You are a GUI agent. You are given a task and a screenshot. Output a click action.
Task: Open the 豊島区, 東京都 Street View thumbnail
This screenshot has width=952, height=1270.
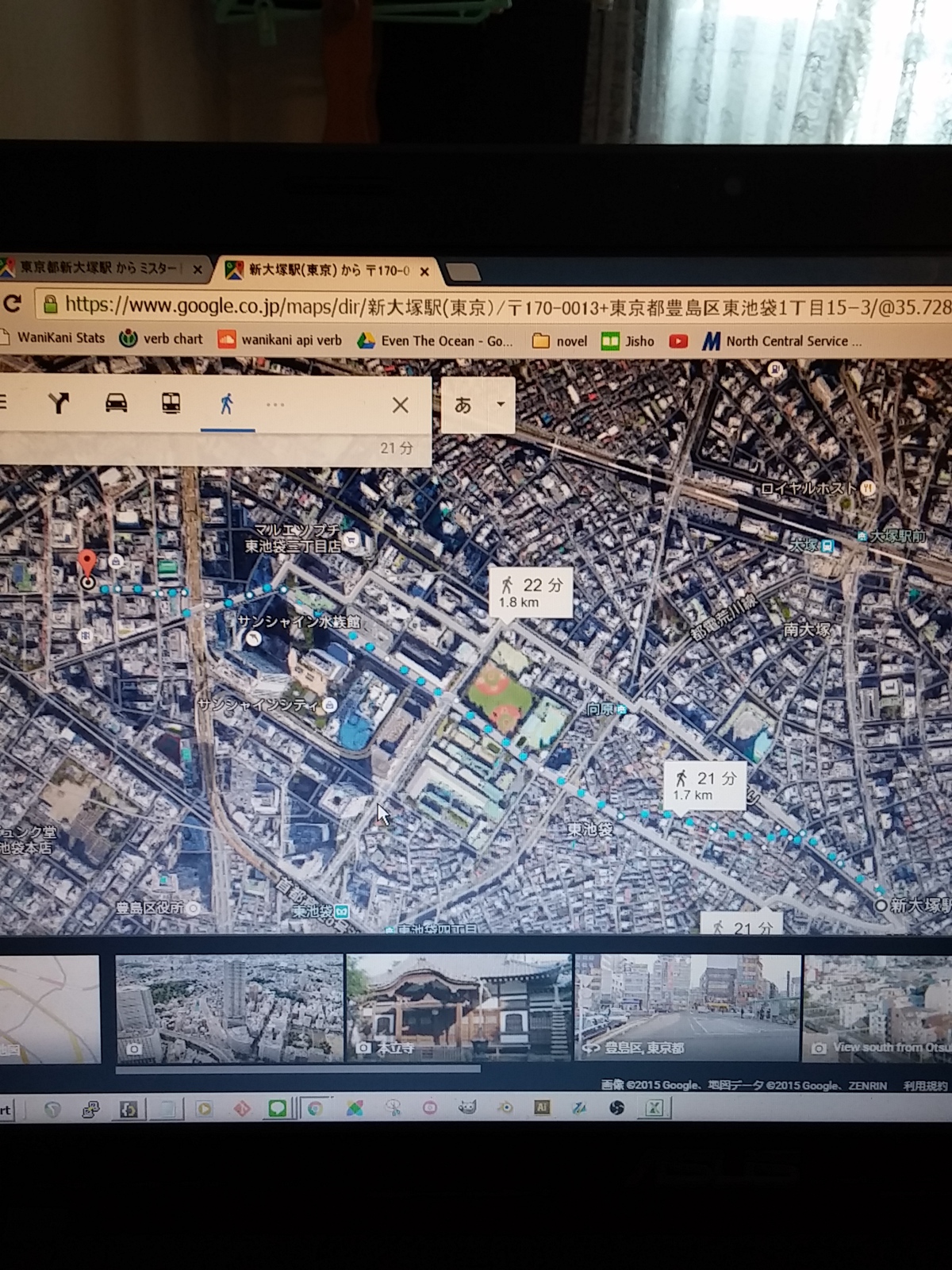(687, 1008)
